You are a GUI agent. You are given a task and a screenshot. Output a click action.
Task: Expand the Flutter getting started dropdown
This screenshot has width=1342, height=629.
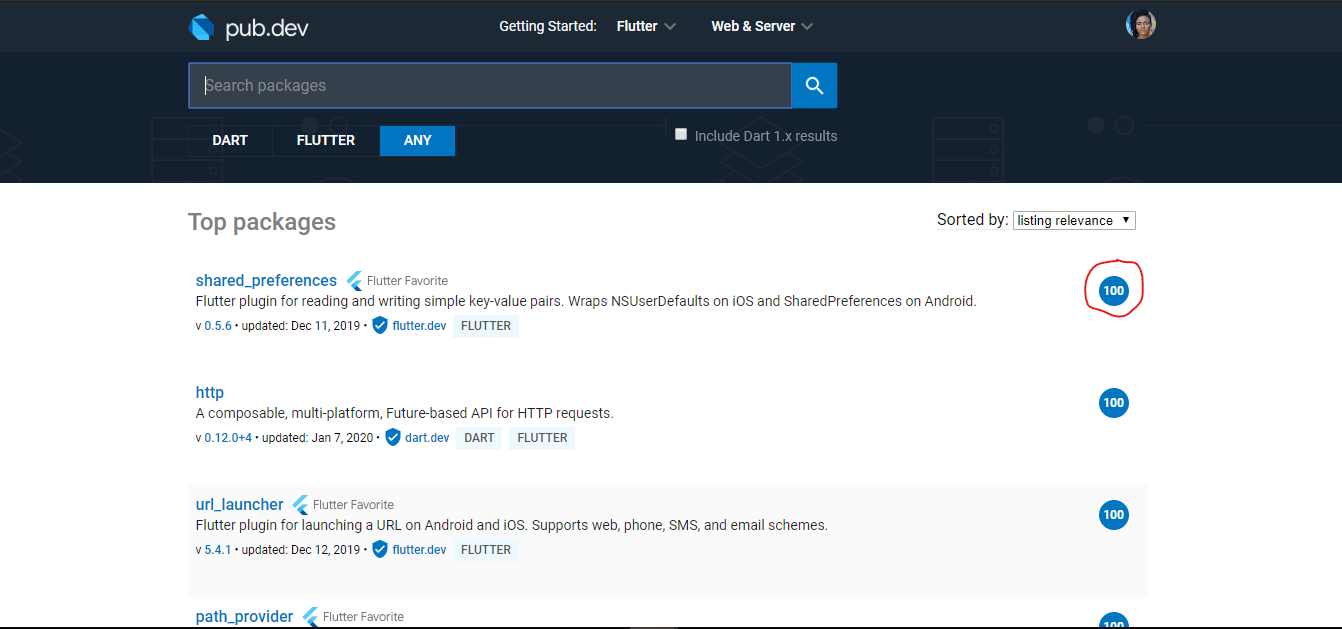[x=645, y=26]
